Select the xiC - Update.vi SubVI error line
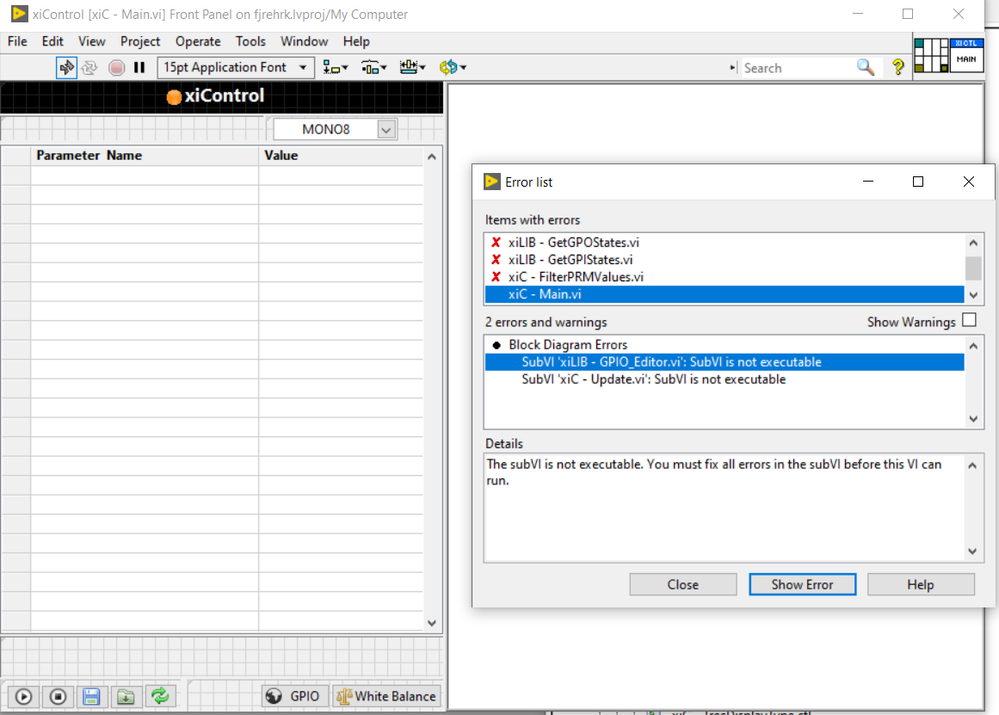The height and width of the screenshot is (715, 999). click(724, 379)
